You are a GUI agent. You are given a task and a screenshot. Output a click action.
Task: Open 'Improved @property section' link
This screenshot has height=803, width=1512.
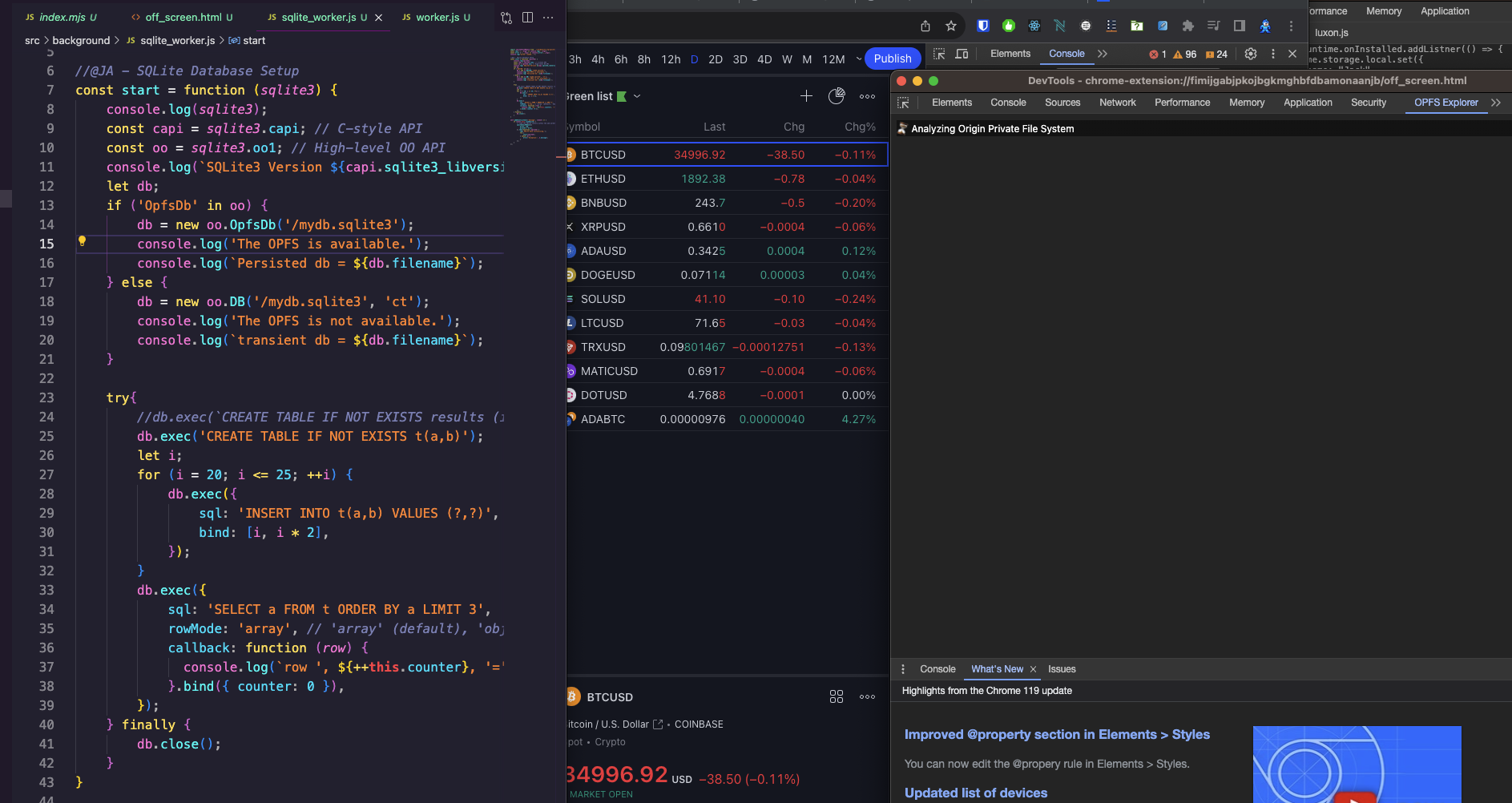[1057, 735]
